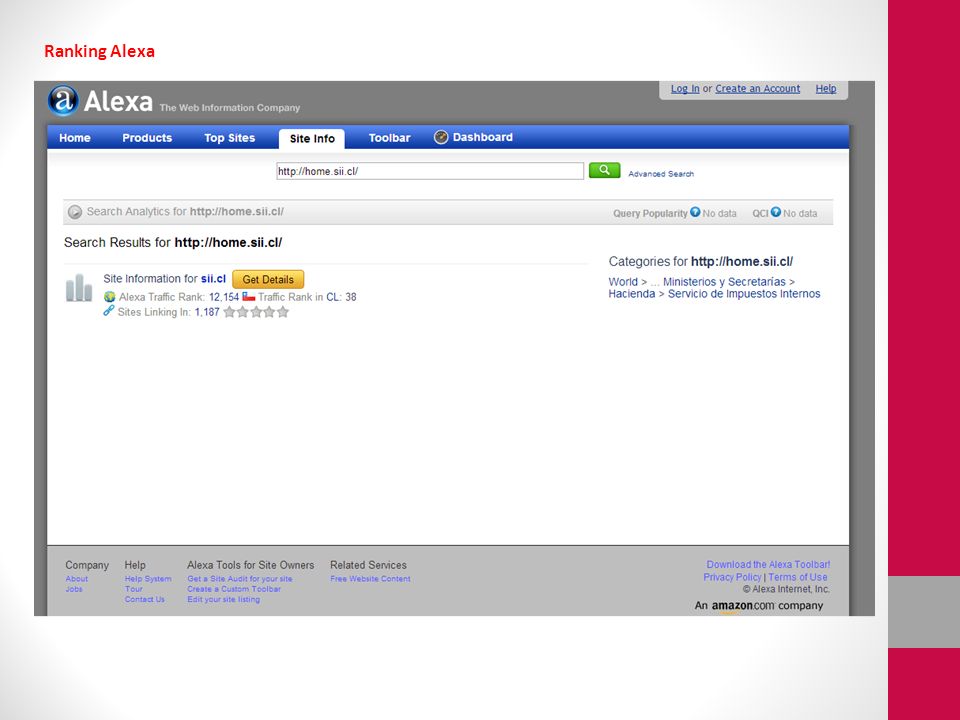Open the World category link
The width and height of the screenshot is (960, 720).
click(623, 282)
